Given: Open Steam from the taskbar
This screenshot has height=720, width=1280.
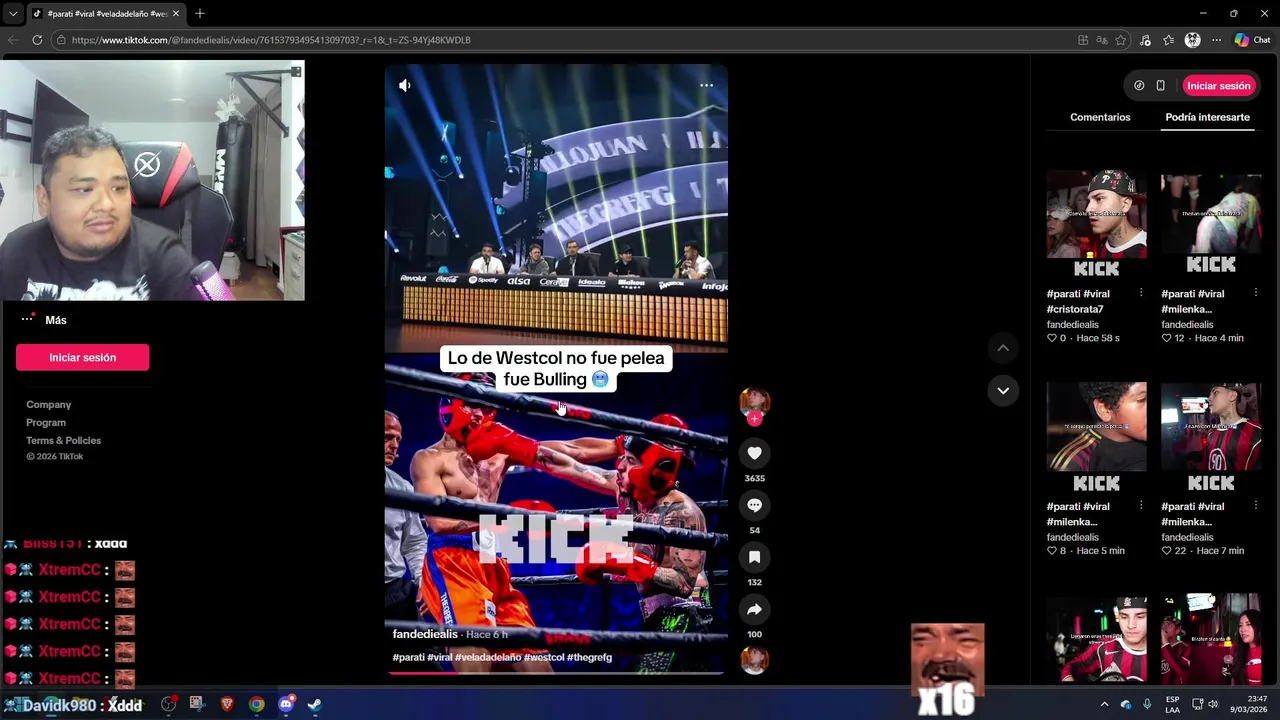Looking at the screenshot, I should click(x=314, y=704).
